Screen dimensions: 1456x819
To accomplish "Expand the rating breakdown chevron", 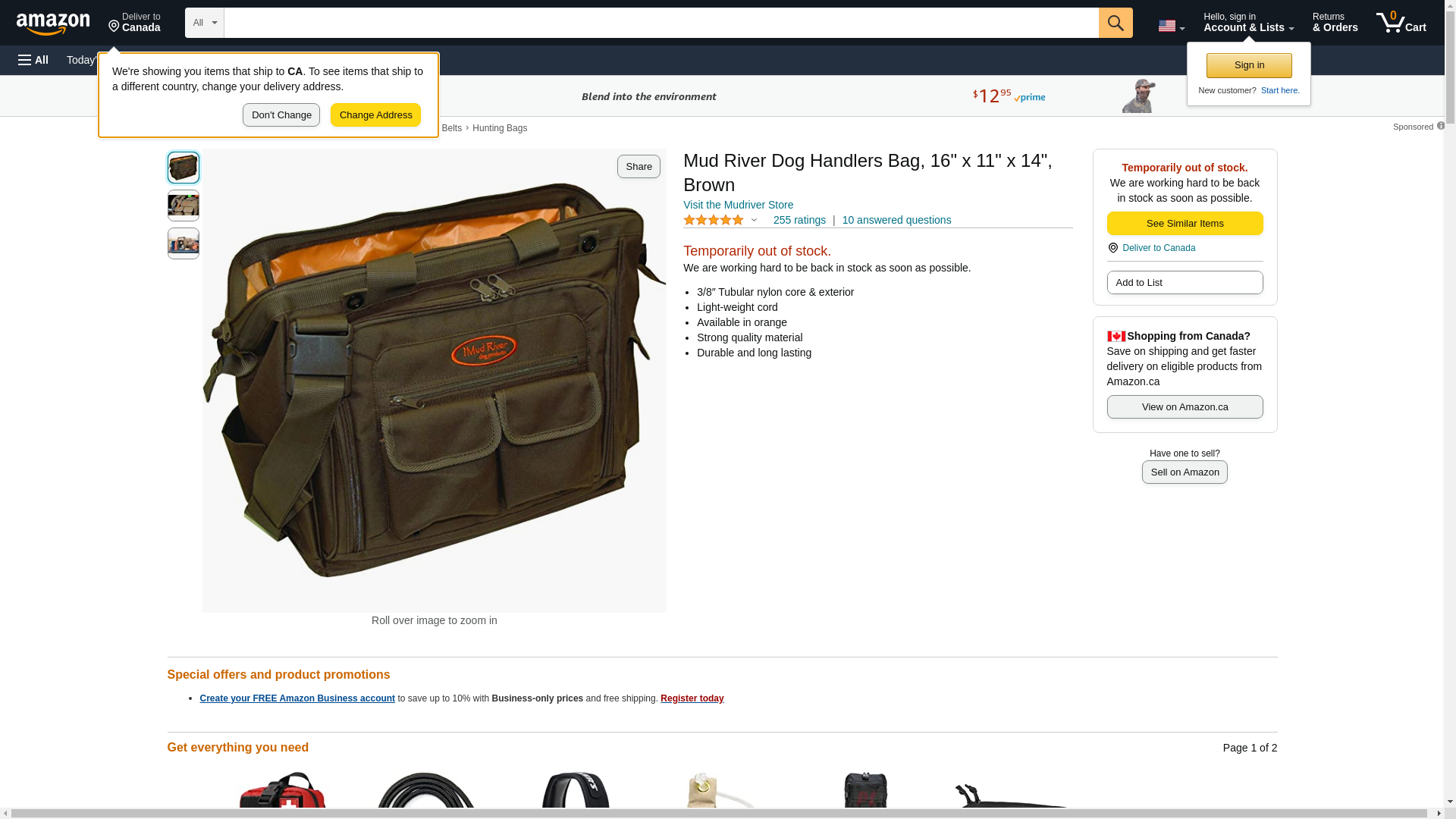I will click(754, 220).
